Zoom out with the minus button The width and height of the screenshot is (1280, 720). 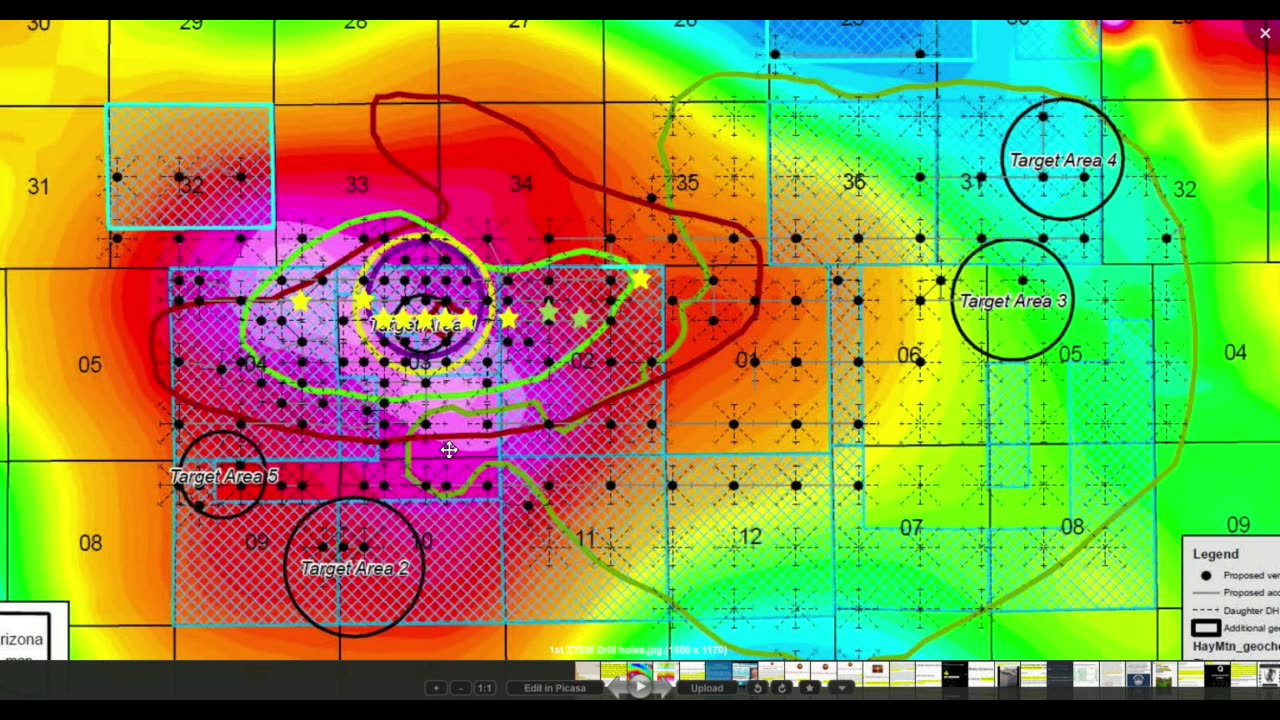tap(461, 688)
